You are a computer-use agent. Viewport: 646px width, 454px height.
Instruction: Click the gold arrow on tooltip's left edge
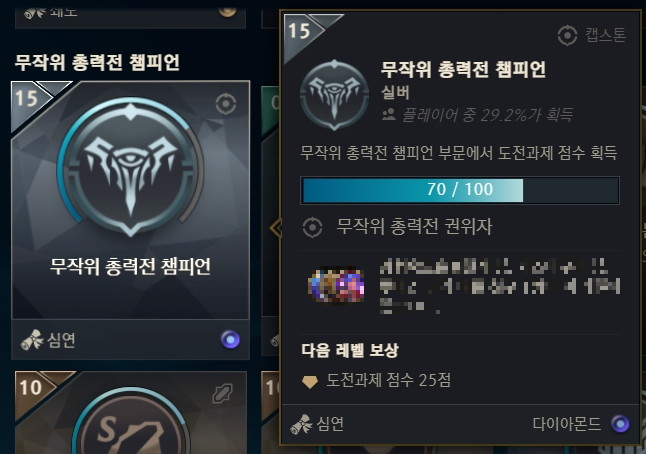pos(276,228)
